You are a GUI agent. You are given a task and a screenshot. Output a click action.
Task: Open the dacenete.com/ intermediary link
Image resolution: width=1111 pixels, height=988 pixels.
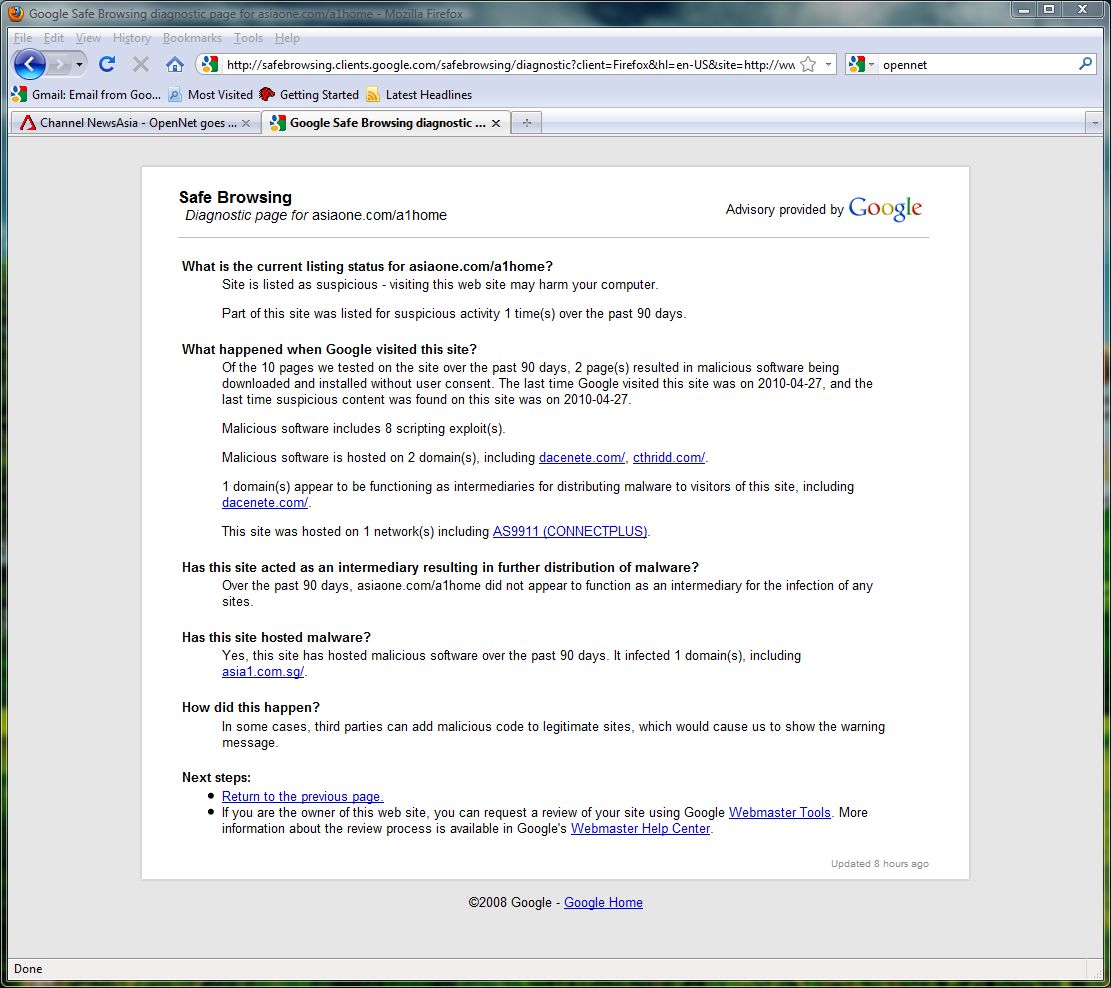click(265, 503)
